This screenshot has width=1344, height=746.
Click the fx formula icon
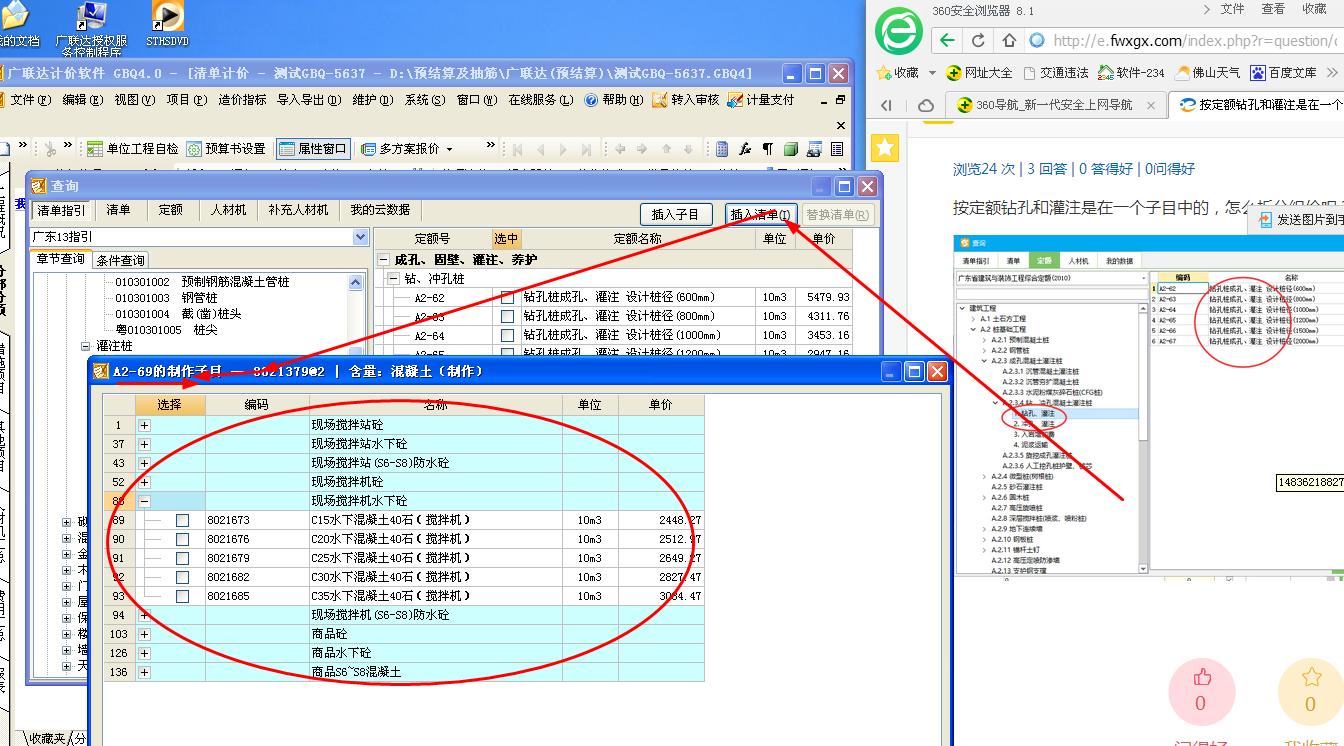(x=745, y=149)
